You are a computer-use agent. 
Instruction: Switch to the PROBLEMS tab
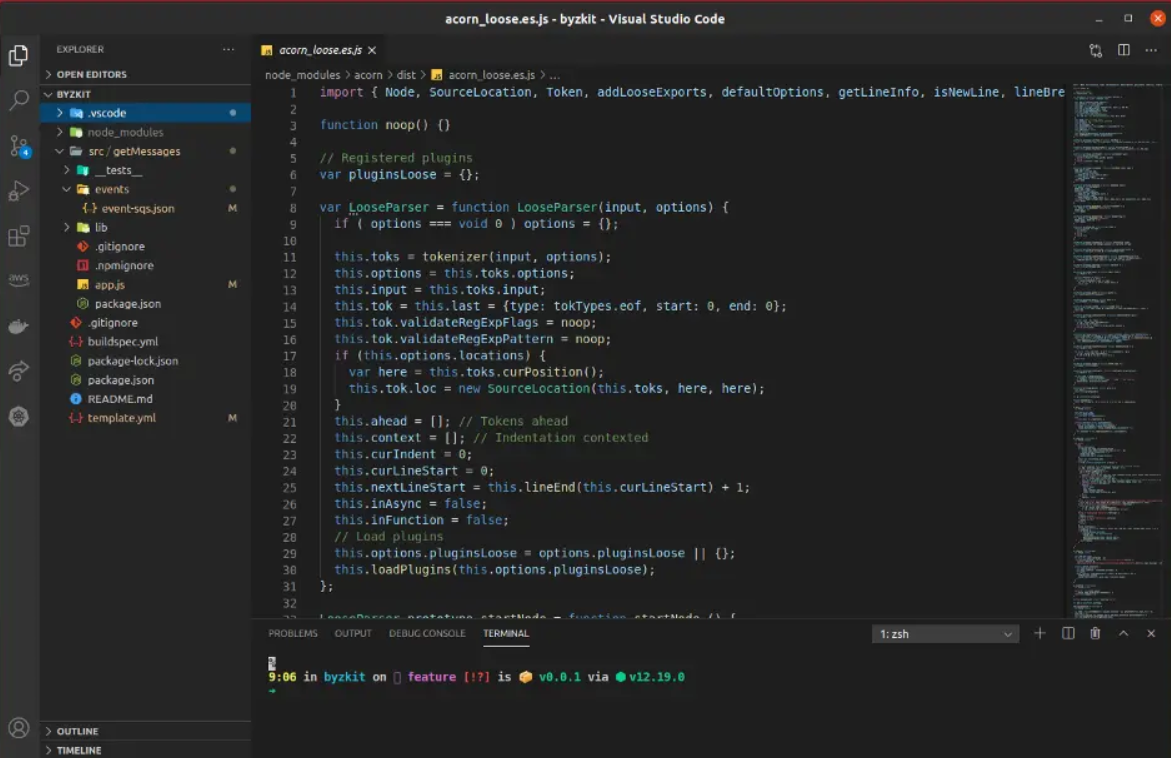293,633
